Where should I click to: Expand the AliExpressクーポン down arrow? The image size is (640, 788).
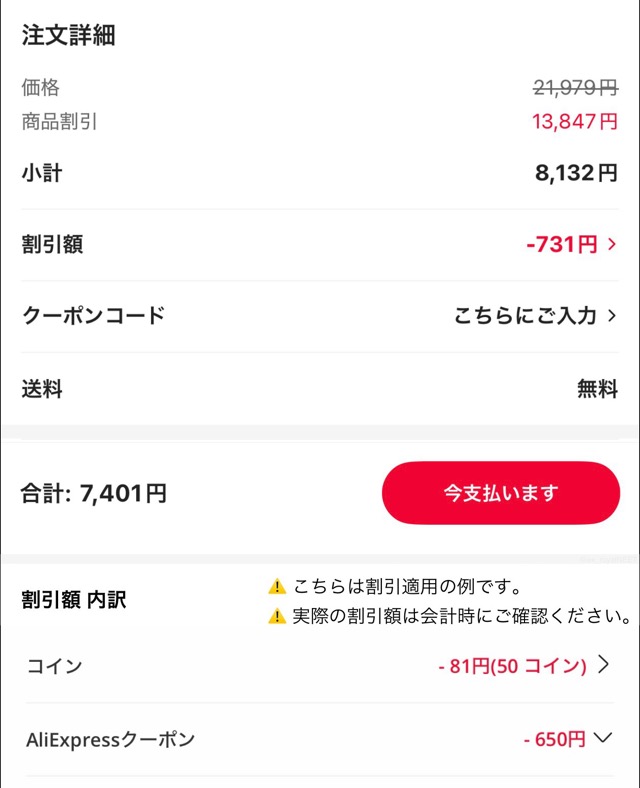602,739
